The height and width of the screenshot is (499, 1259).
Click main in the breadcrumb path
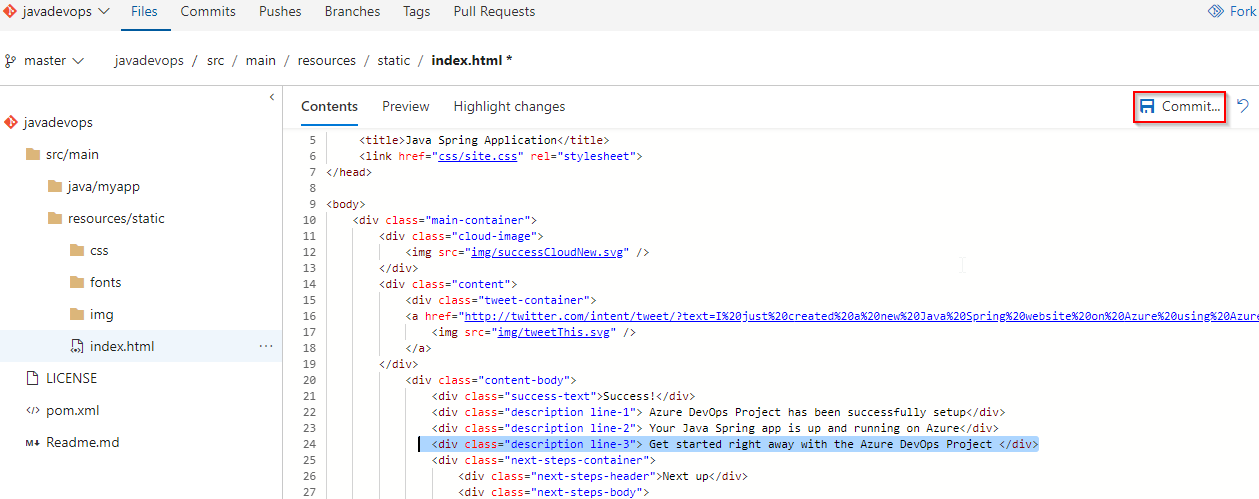pyautogui.click(x=260, y=60)
